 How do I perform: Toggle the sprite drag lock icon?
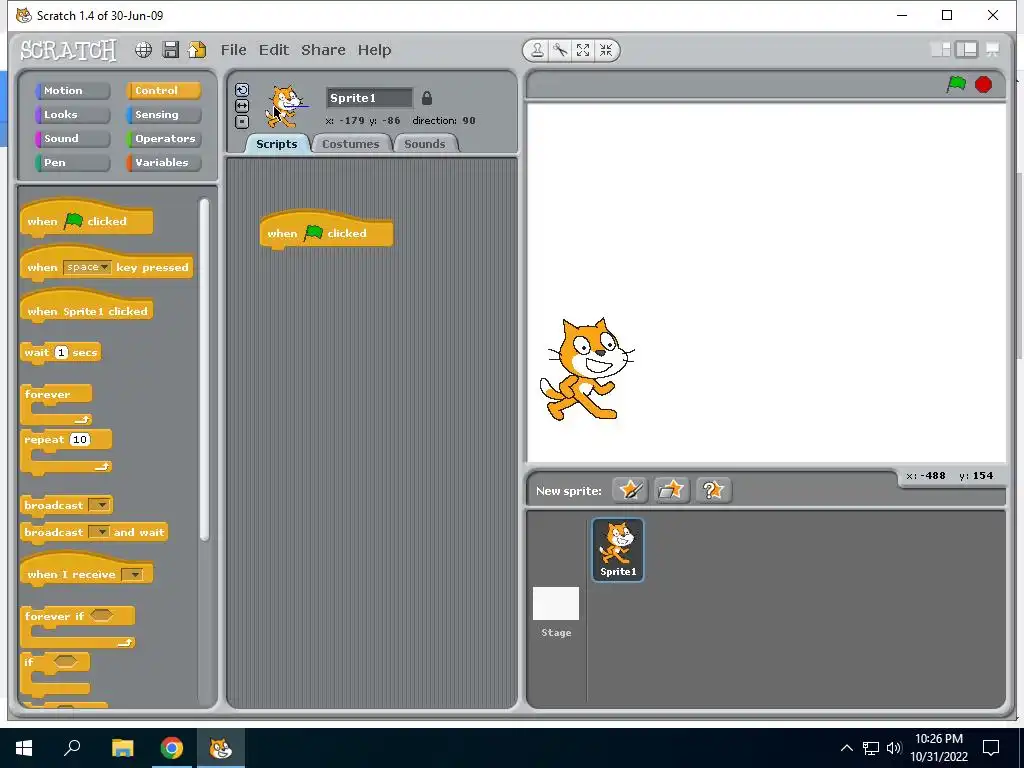tap(427, 98)
